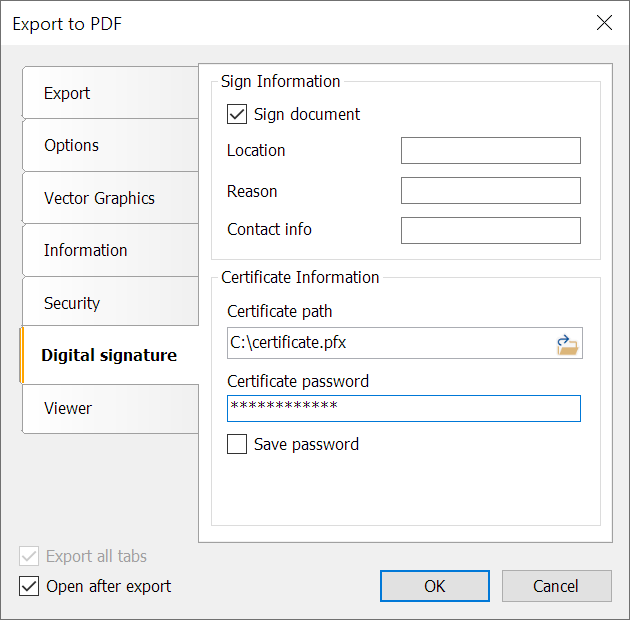630x620 pixels.
Task: Close the Export to PDF dialog
Action: coord(604,23)
